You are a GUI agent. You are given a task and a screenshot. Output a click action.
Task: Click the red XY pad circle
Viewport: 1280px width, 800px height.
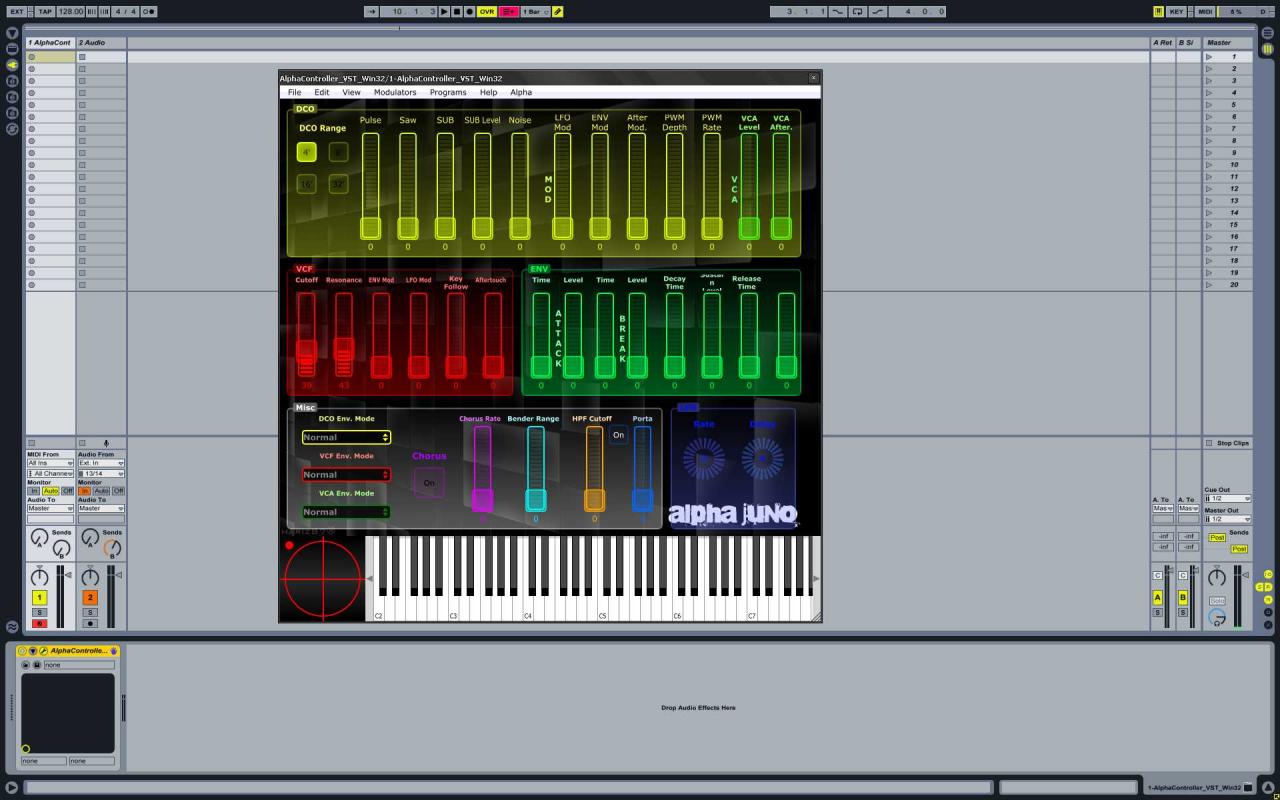[x=322, y=578]
